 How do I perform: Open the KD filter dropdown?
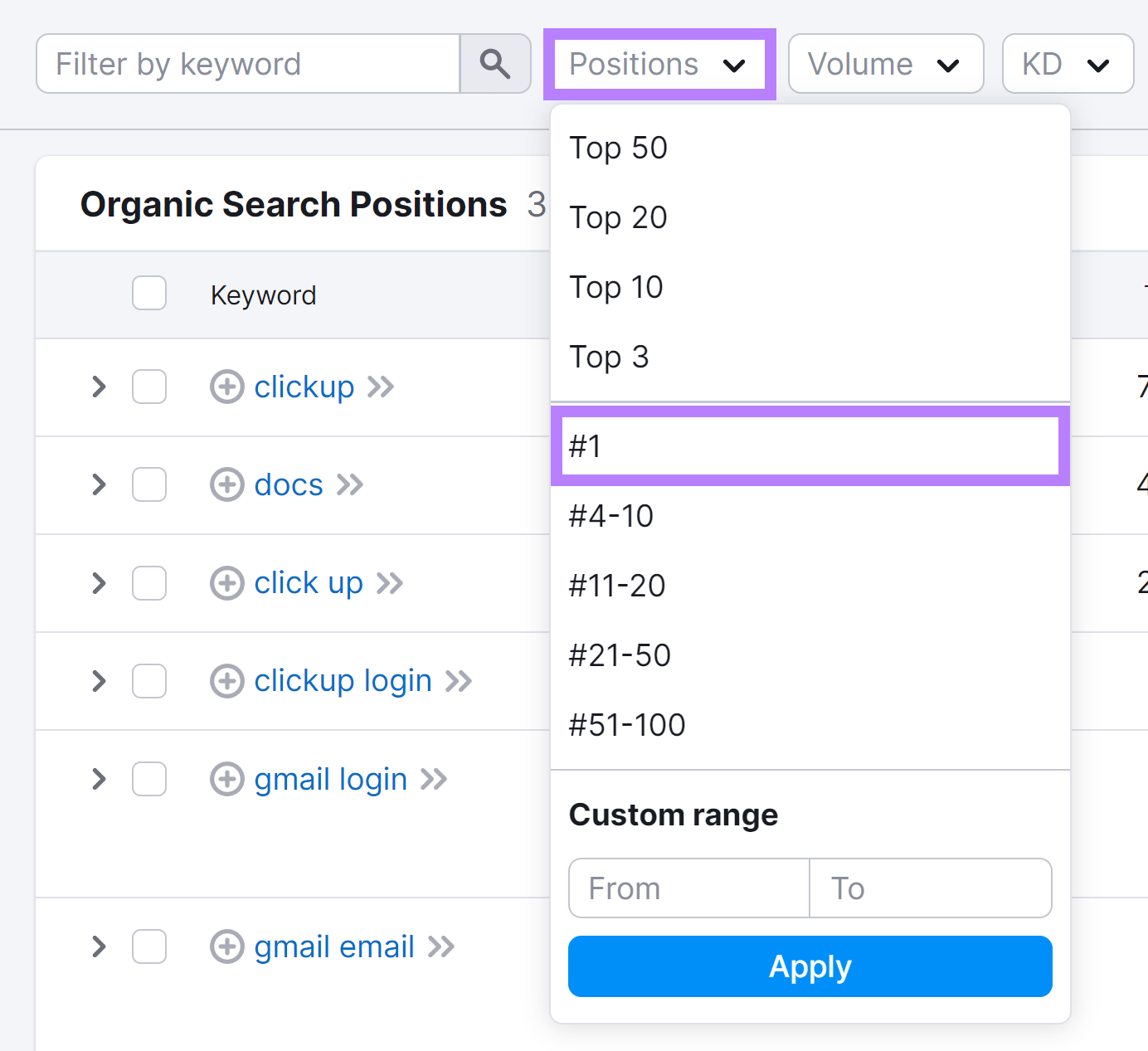1068,63
